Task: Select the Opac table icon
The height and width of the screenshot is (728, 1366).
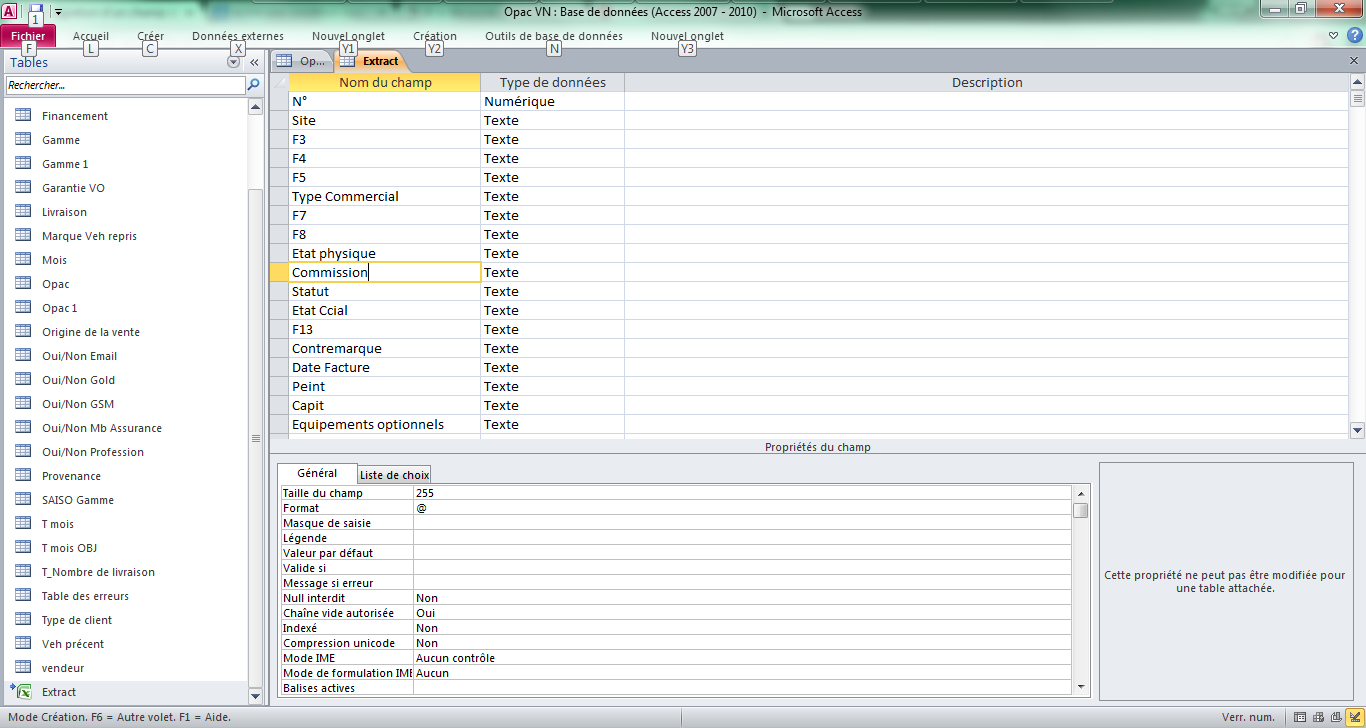Action: tap(23, 284)
